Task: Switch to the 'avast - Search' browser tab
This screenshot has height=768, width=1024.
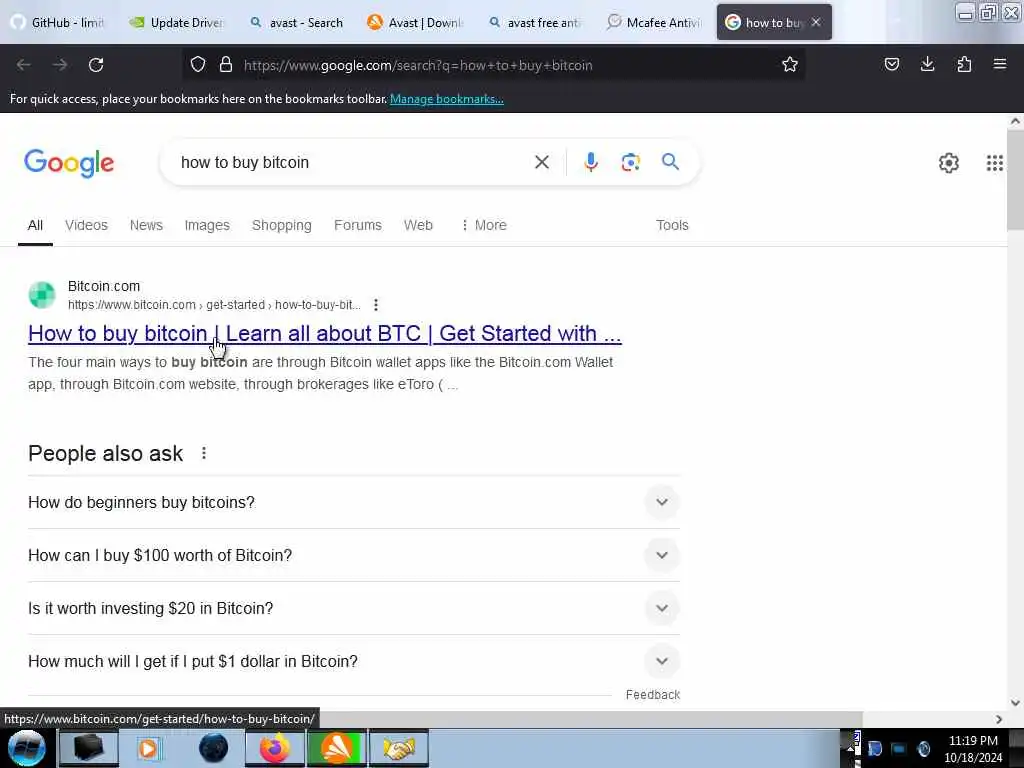Action: pyautogui.click(x=296, y=22)
